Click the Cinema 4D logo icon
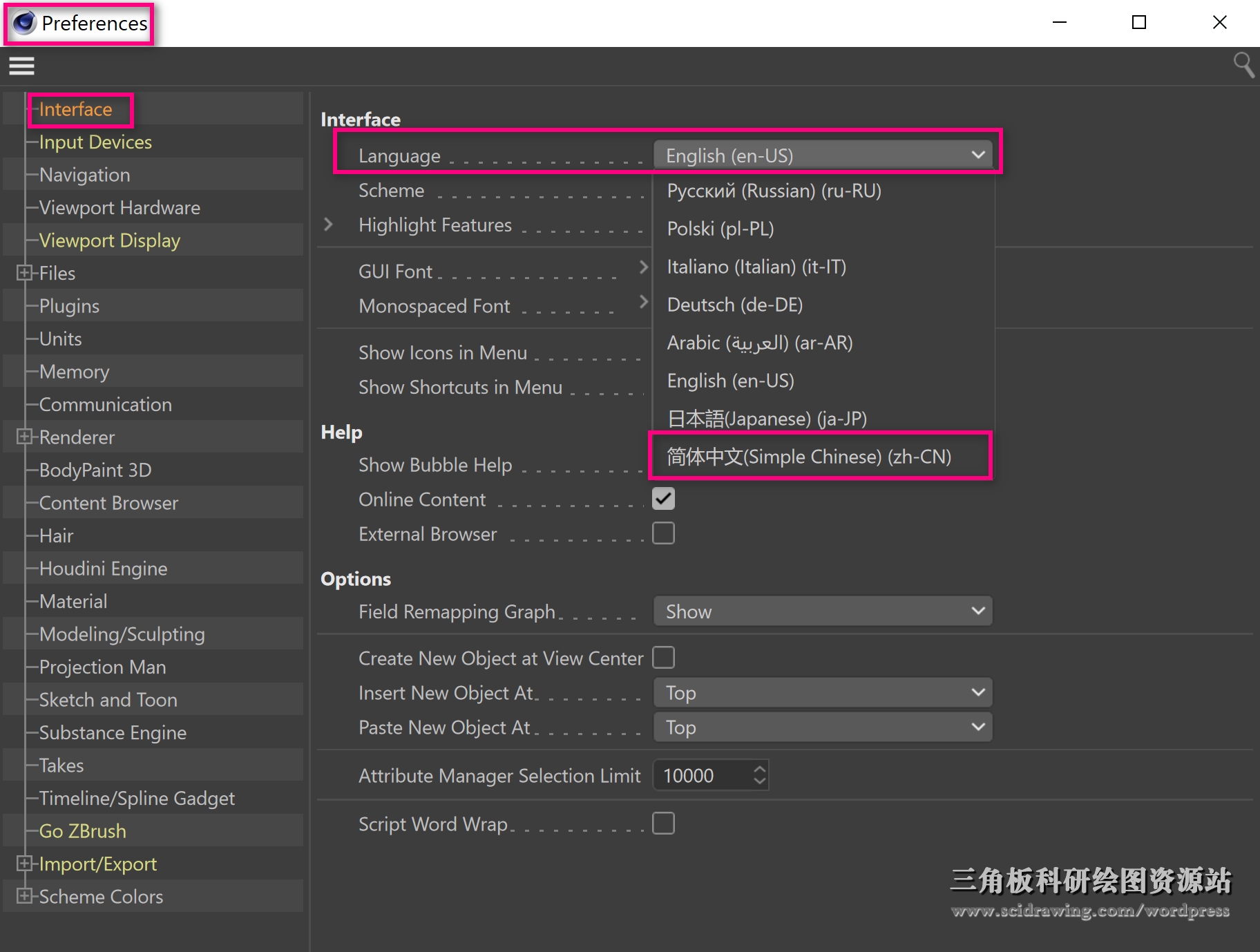The image size is (1260, 952). 24,23
